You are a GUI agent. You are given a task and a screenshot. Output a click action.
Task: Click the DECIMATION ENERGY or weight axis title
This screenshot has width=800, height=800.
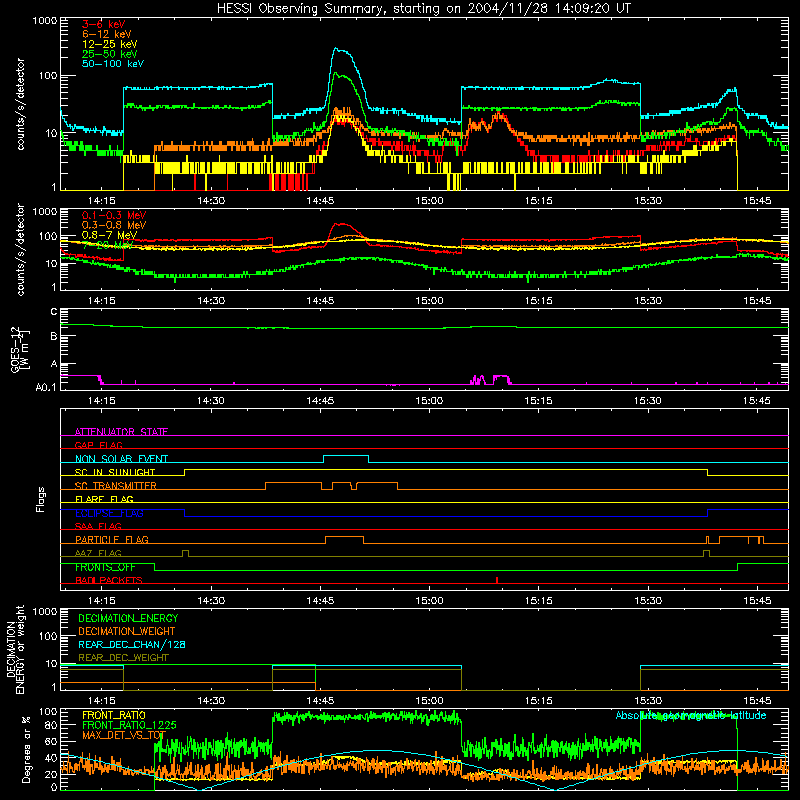15,649
